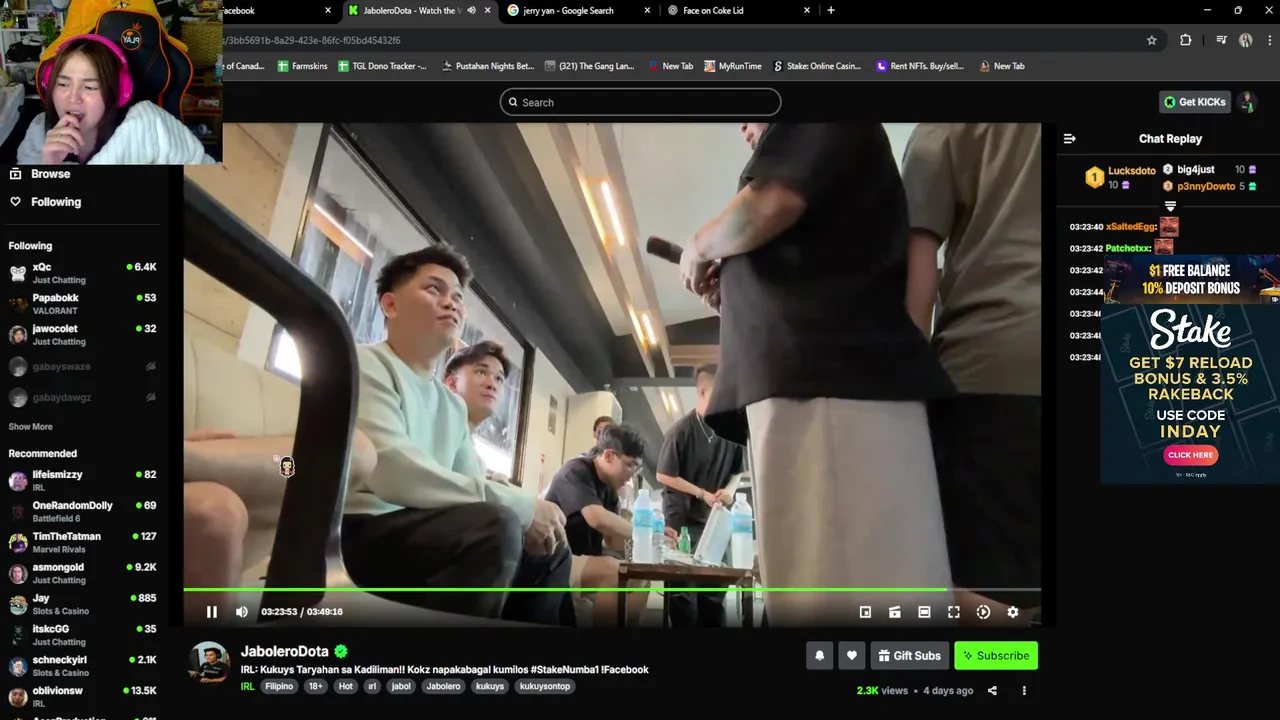Open oblivionsw recommended channel
Viewport: 1280px width, 720px height.
tap(82, 697)
